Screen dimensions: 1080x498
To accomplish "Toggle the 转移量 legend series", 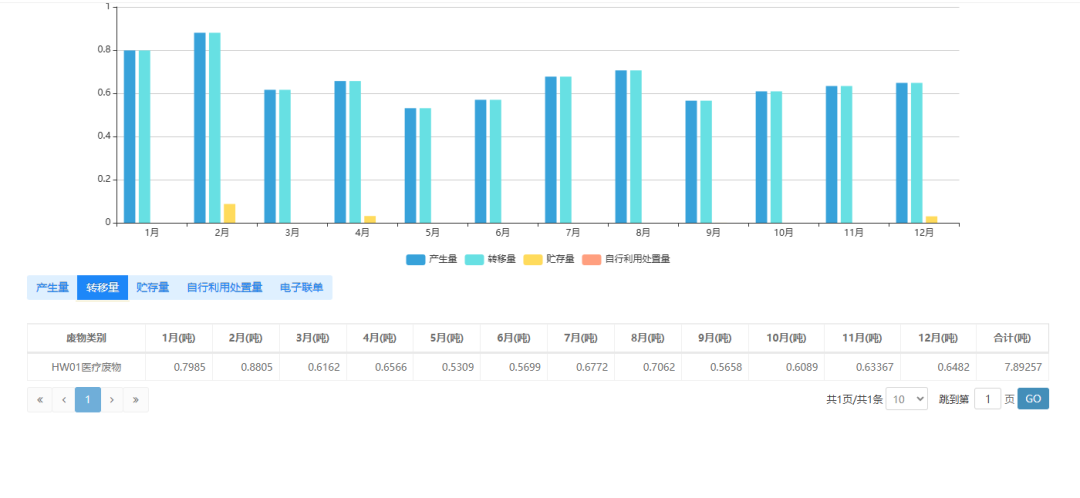I will pyautogui.click(x=490, y=259).
